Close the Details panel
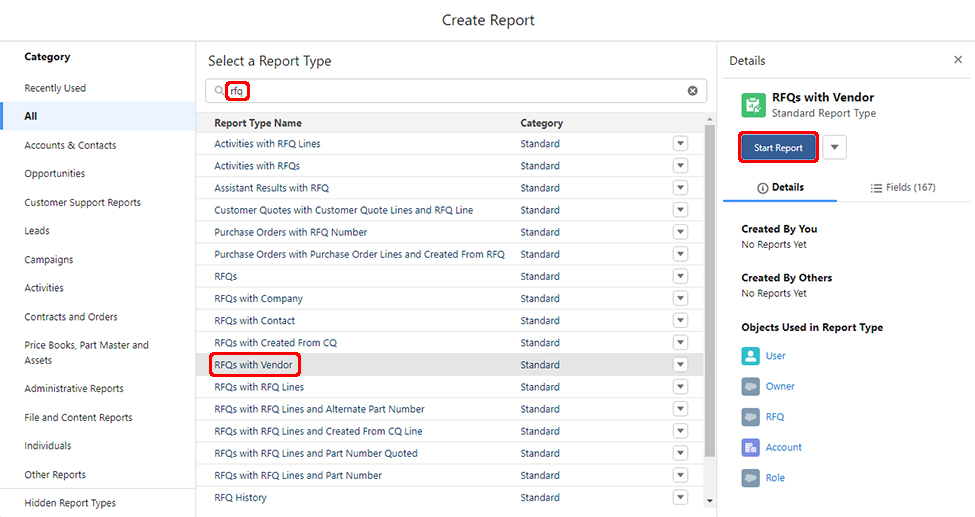975x517 pixels. (958, 60)
